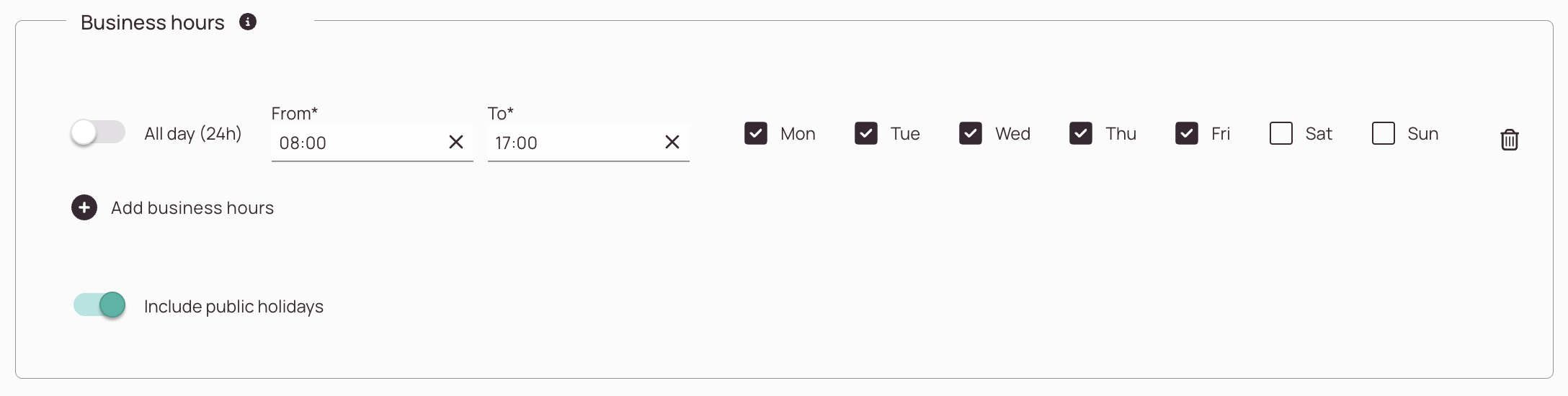Uncheck the Wed checkbox
The height and width of the screenshot is (396, 1568).
[x=971, y=134]
